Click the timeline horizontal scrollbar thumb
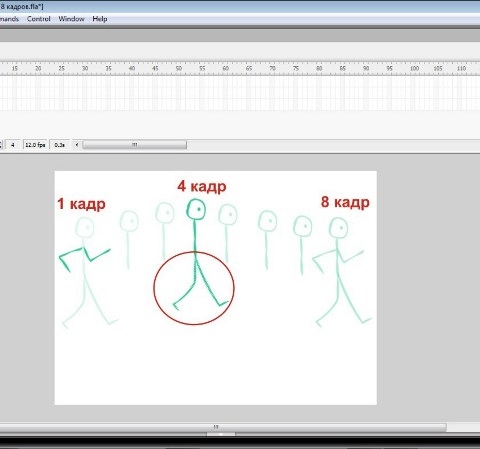The height and width of the screenshot is (449, 480). pos(135,145)
